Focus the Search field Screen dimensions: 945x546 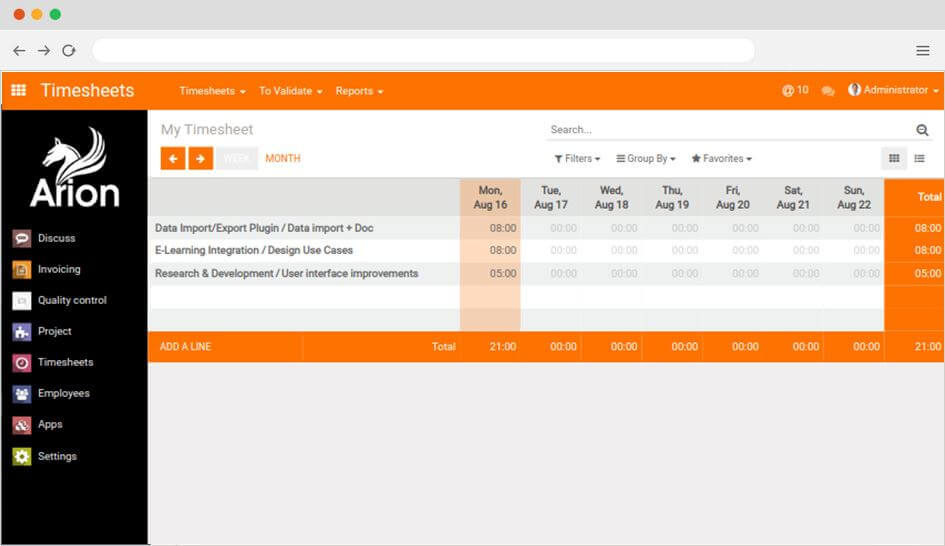[729, 130]
